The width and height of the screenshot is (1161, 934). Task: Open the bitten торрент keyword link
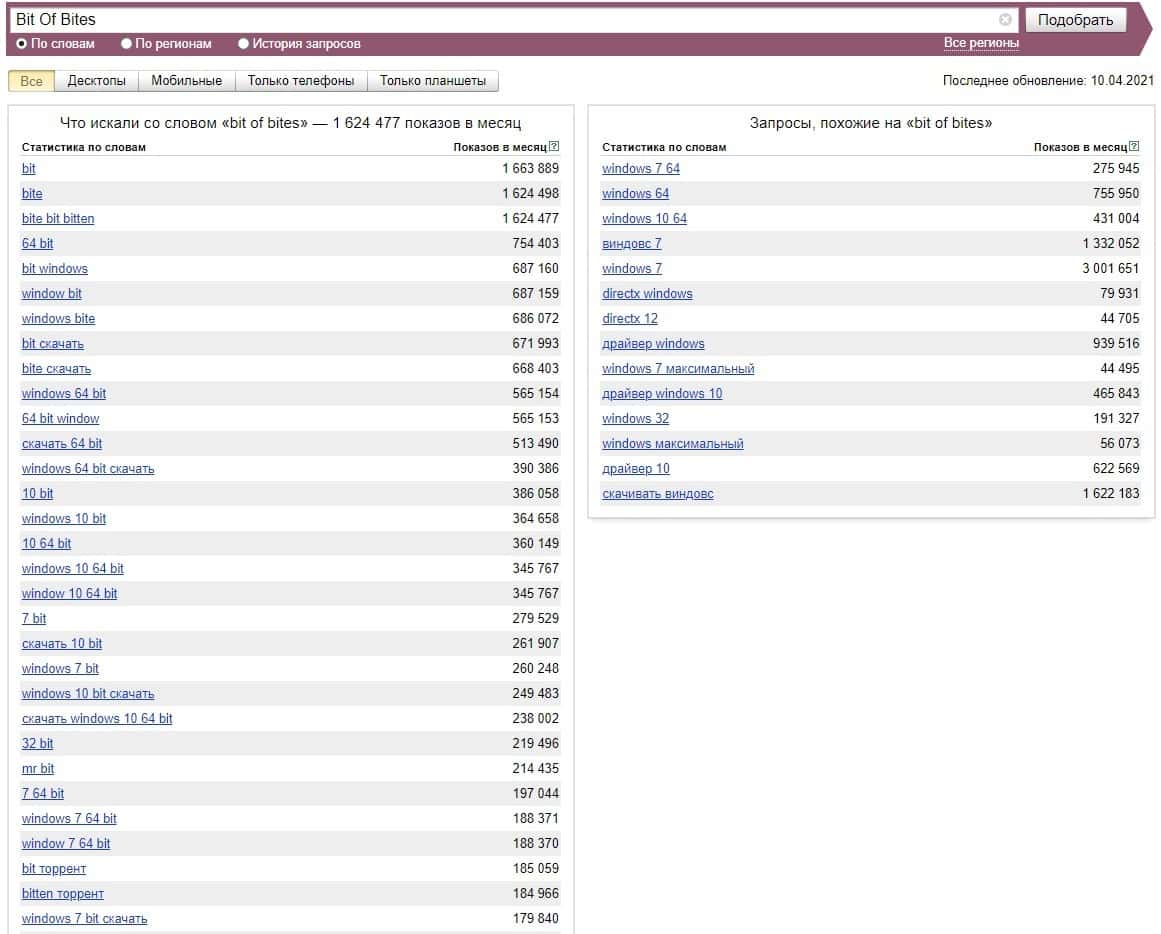pos(63,893)
